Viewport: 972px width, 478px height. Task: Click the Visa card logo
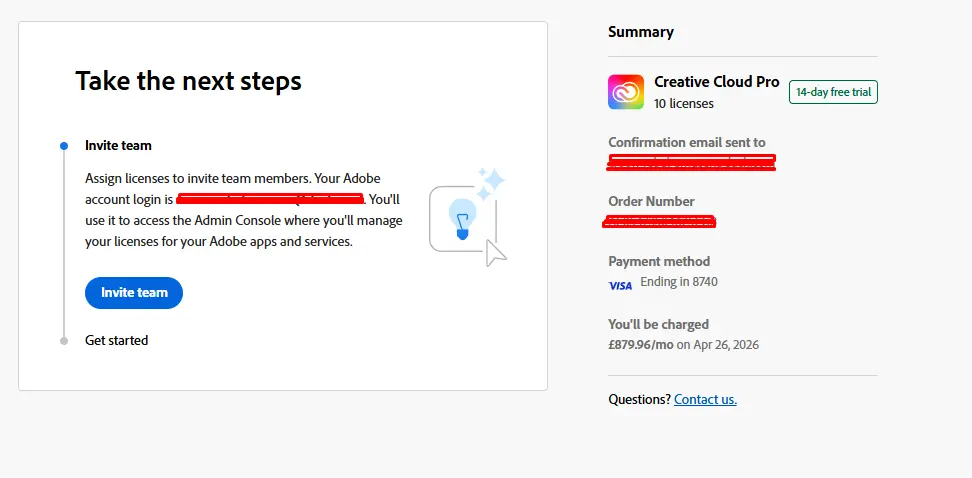(x=621, y=286)
